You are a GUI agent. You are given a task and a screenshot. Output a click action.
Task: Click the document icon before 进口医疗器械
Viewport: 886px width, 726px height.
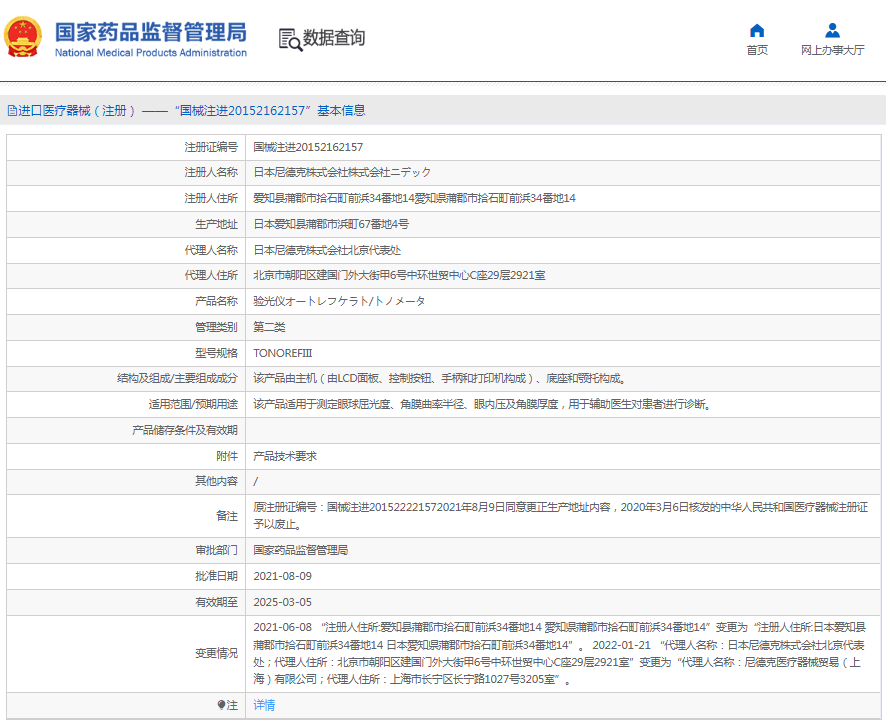[x=12, y=111]
